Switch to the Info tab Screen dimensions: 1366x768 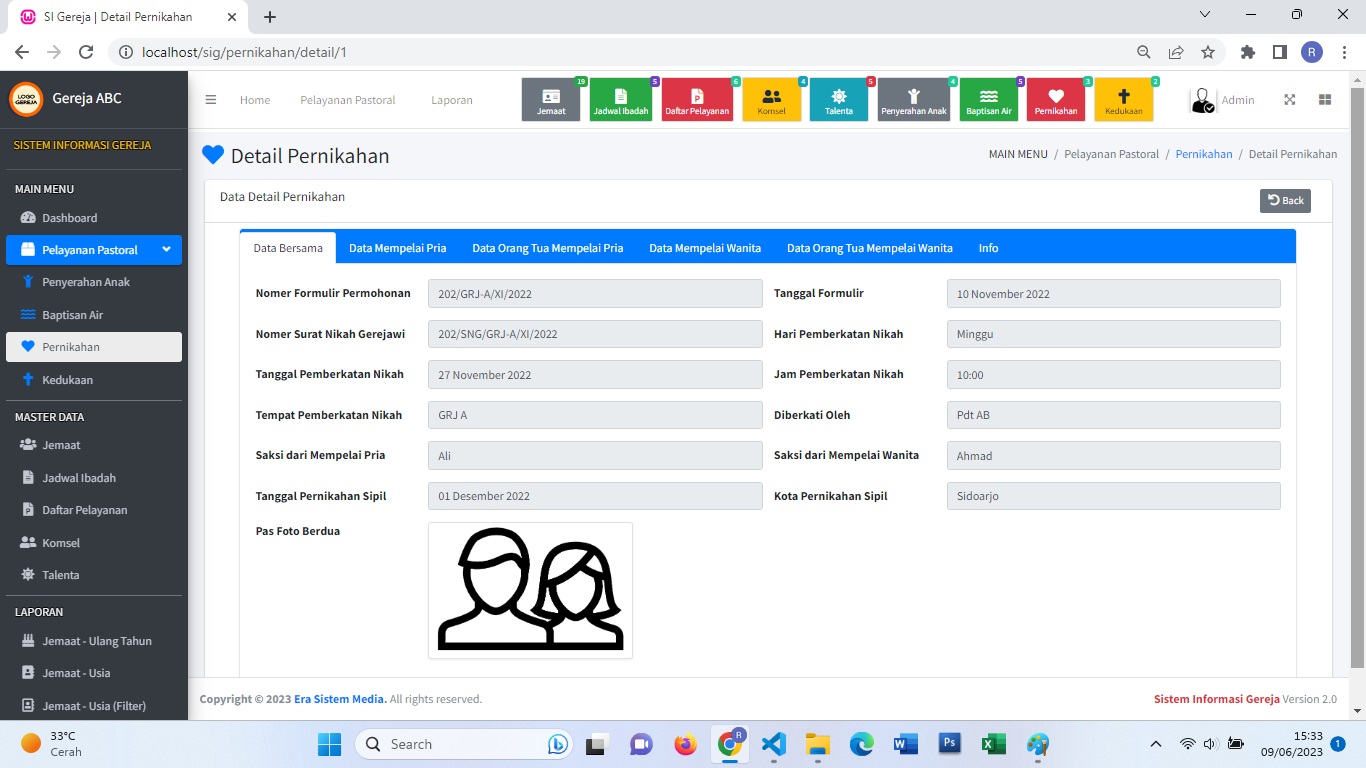click(x=988, y=248)
